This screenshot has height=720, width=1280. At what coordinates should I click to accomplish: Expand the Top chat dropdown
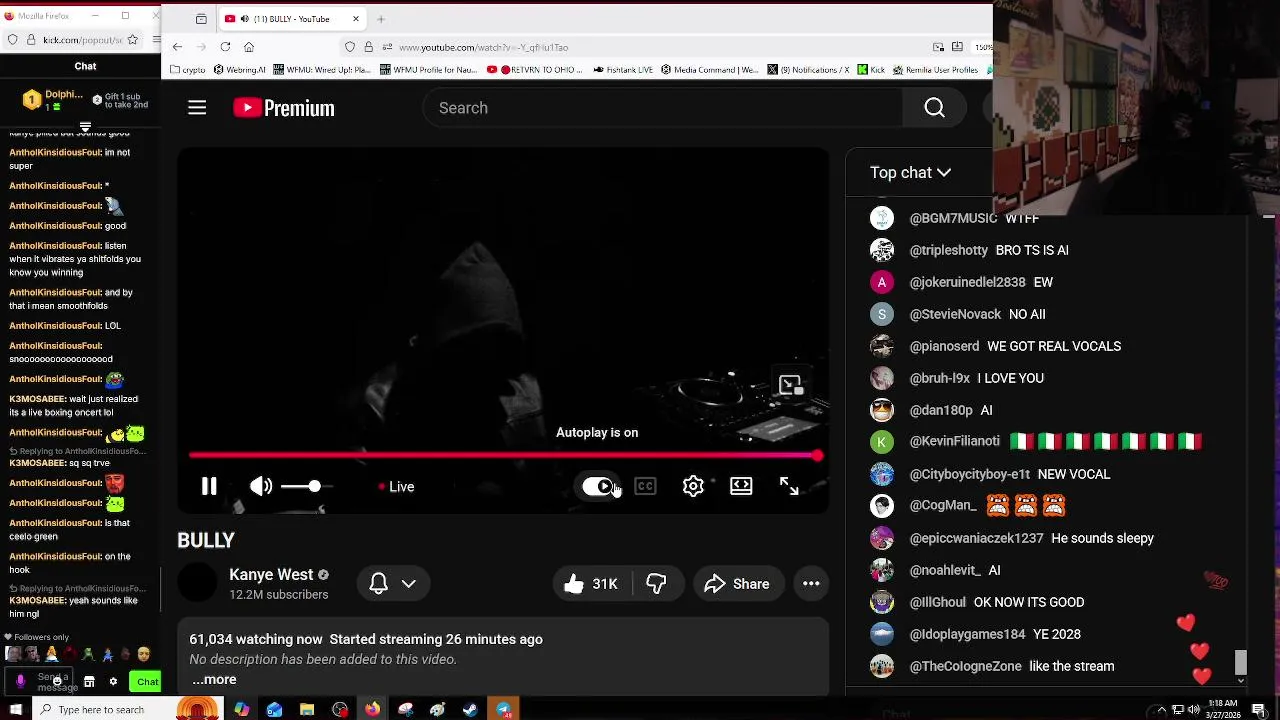910,173
